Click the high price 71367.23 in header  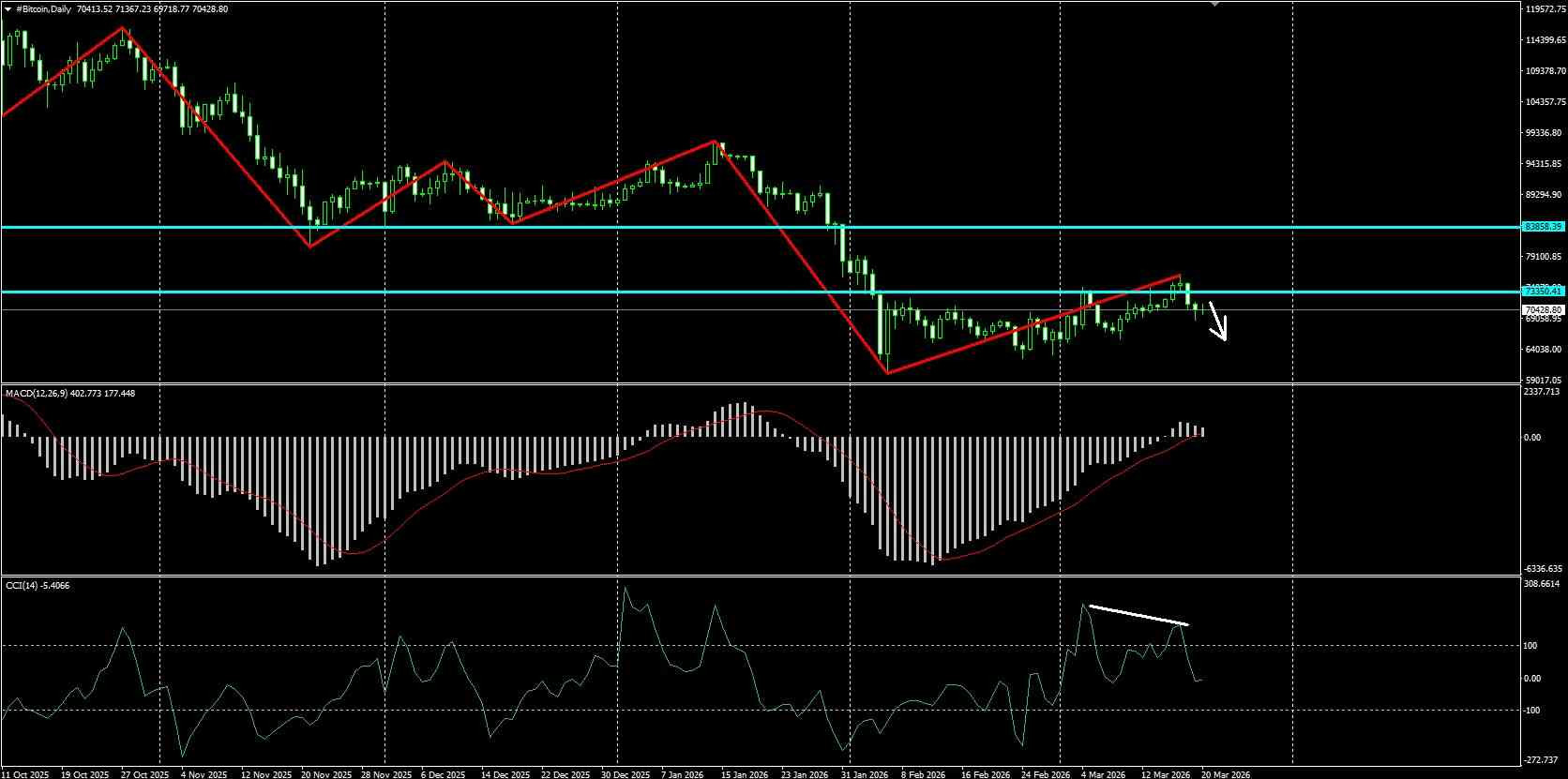(134, 9)
